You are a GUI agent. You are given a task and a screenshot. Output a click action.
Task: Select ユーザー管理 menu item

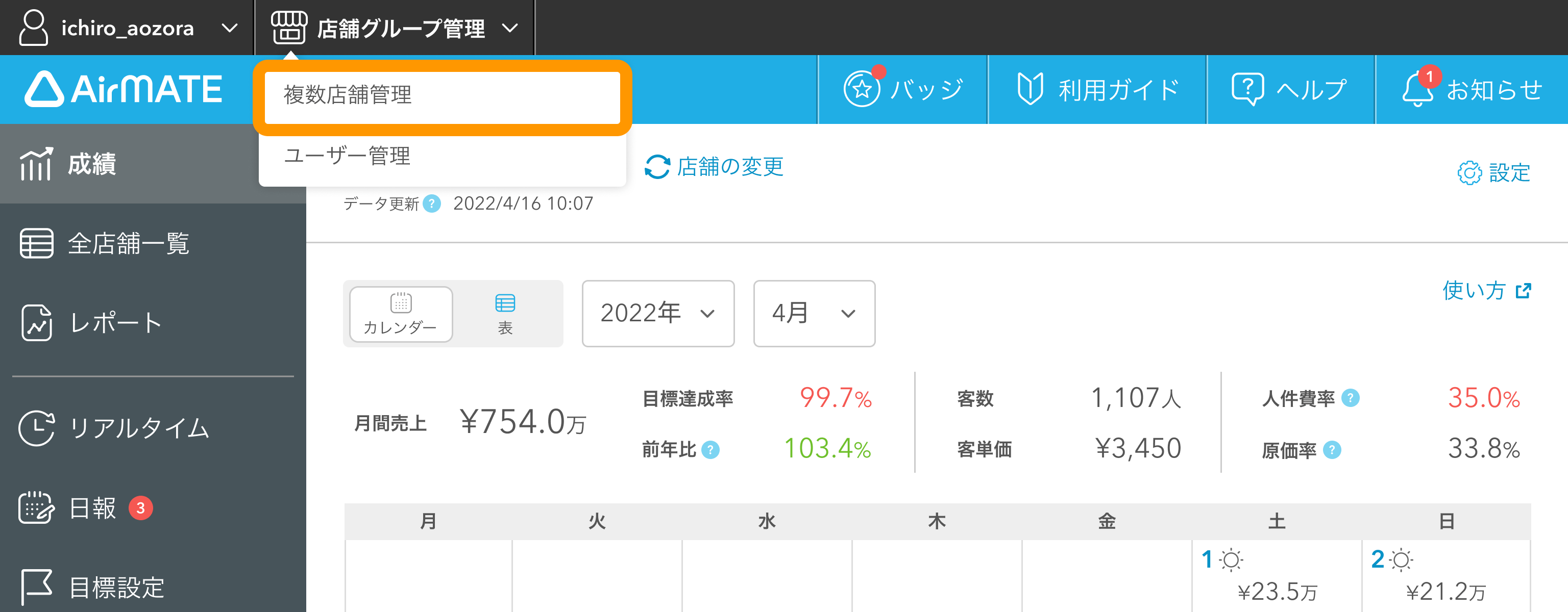click(443, 156)
